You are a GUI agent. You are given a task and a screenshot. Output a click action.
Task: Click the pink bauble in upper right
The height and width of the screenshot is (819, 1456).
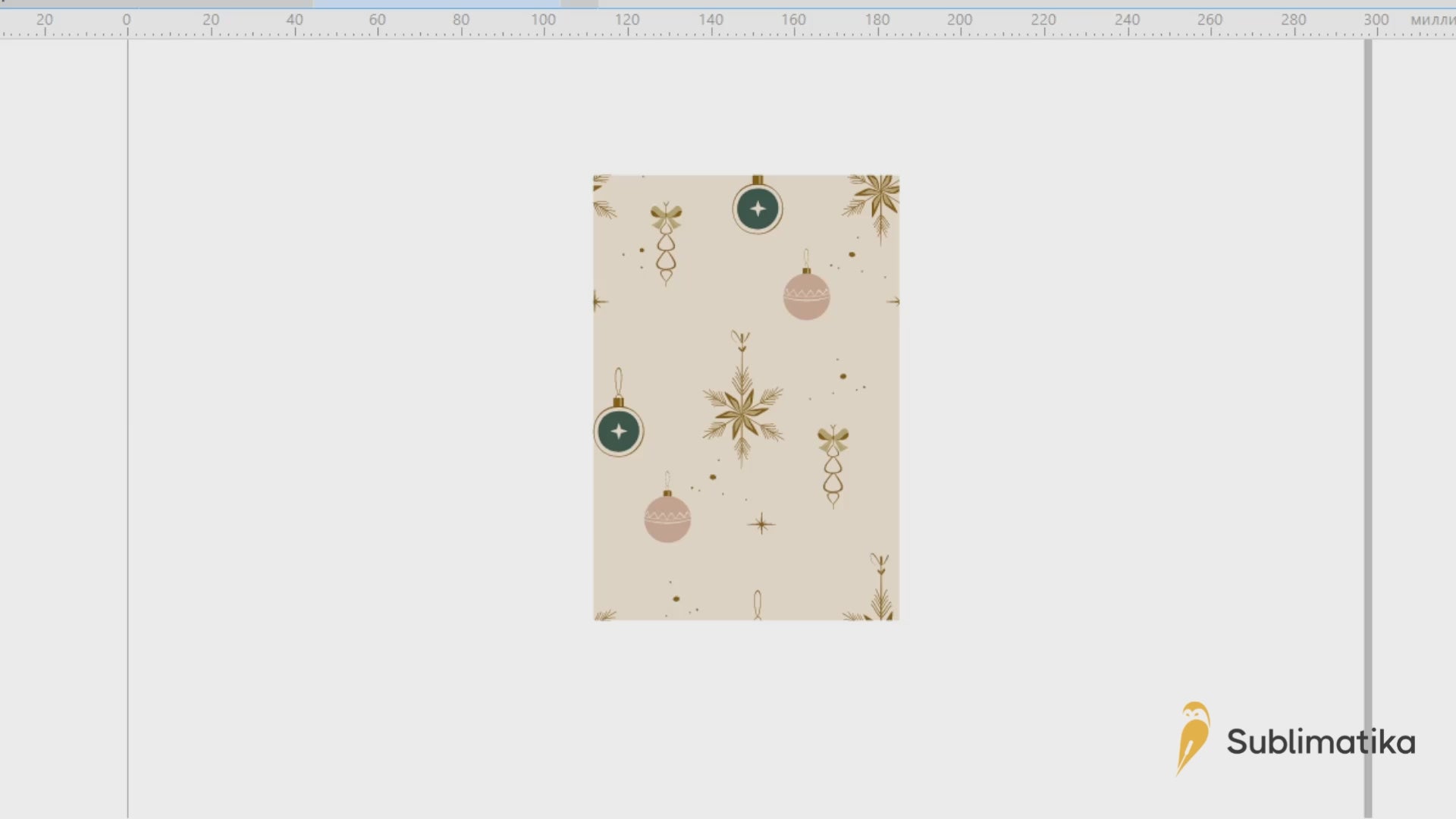[806, 295]
